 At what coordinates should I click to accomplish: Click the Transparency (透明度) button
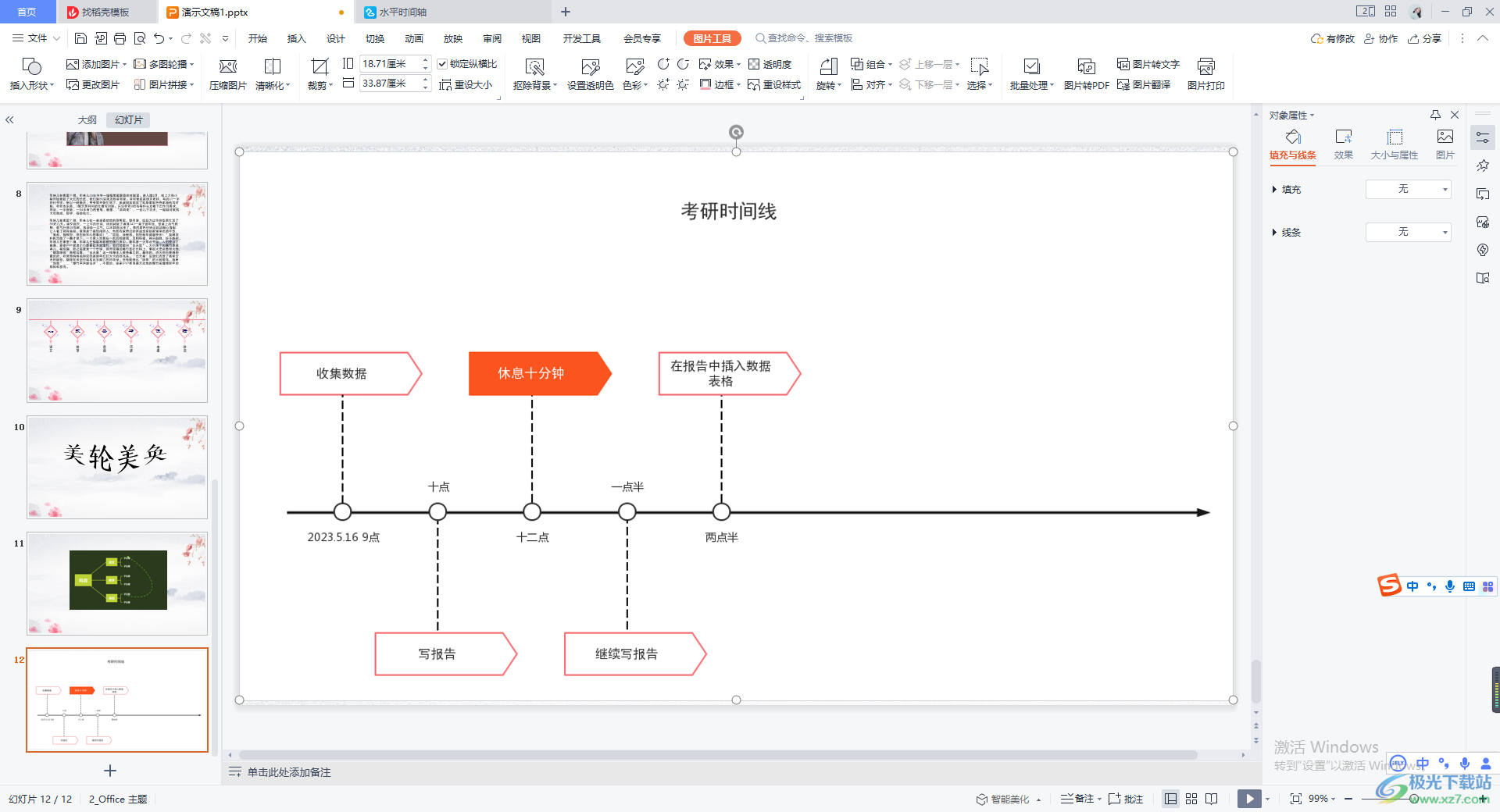coord(770,64)
